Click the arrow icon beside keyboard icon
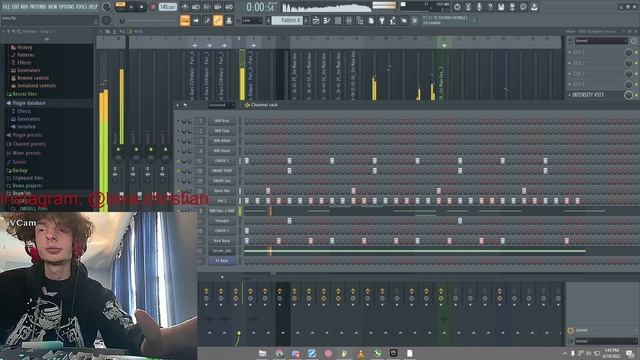Viewport: 640px width, 360px height. [196, 20]
